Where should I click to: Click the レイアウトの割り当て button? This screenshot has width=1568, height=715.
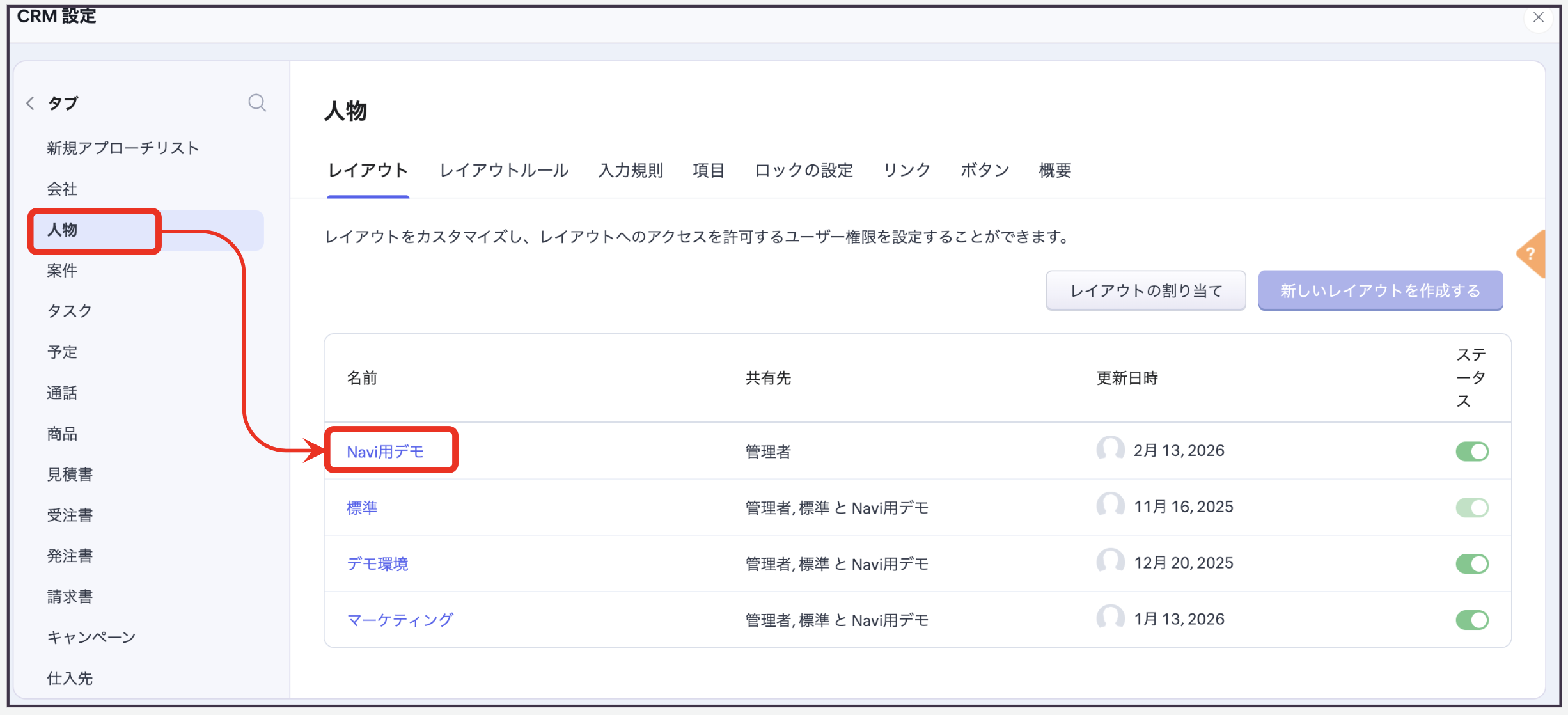click(1145, 290)
